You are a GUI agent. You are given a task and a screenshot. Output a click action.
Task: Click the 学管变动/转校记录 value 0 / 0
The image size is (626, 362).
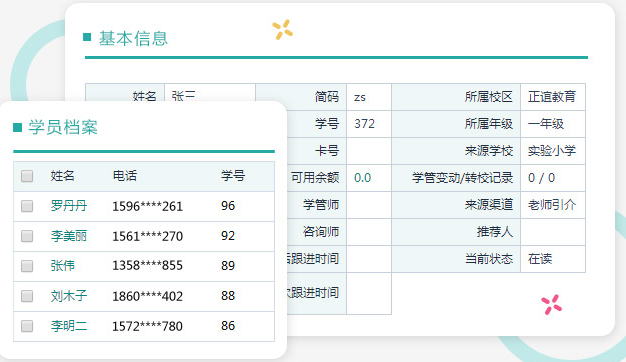click(x=541, y=178)
